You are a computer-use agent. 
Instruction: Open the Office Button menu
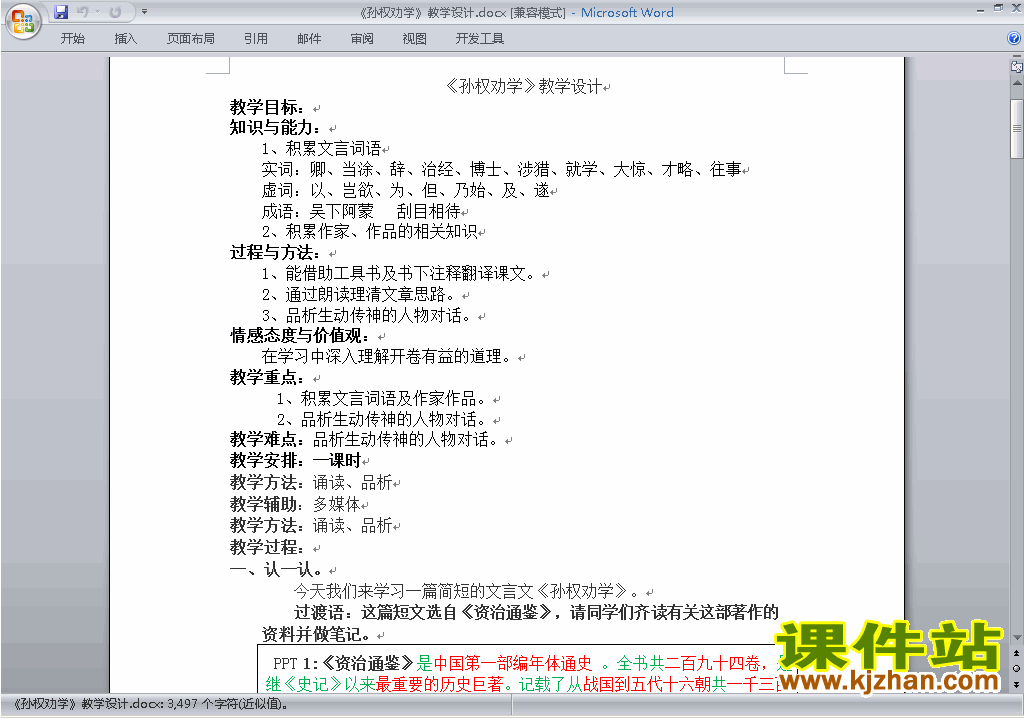point(23,21)
